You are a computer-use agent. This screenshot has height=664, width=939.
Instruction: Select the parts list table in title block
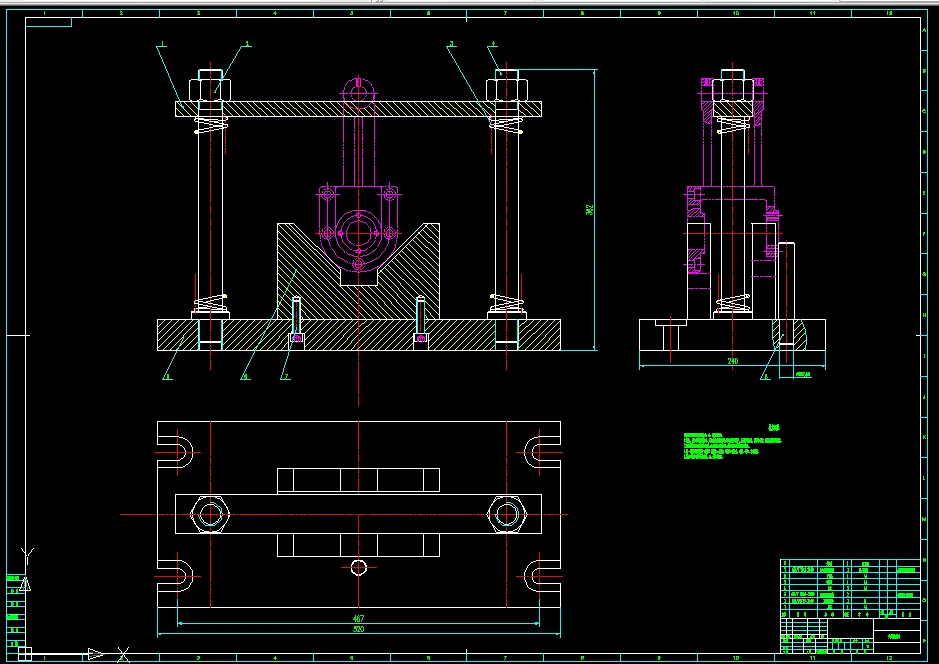pyautogui.click(x=850, y=589)
